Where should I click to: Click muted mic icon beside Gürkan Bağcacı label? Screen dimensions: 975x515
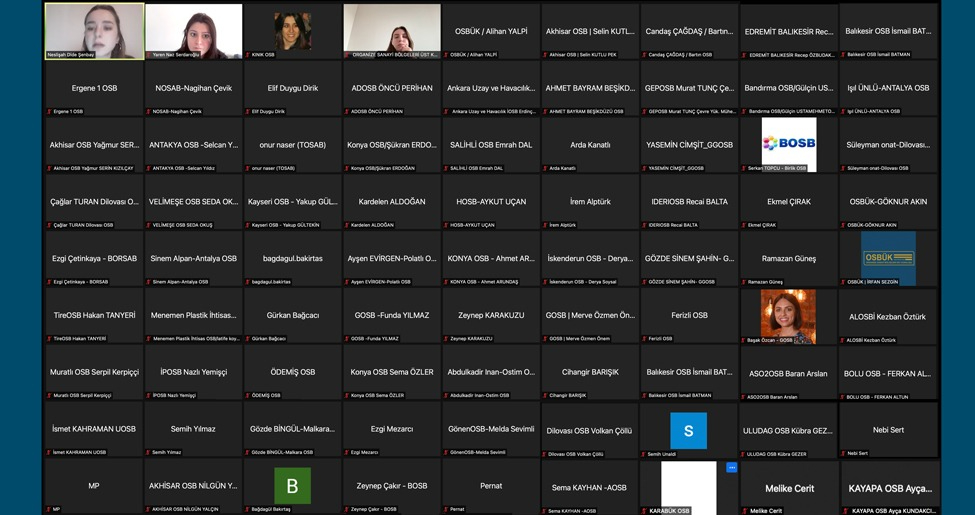(x=248, y=338)
